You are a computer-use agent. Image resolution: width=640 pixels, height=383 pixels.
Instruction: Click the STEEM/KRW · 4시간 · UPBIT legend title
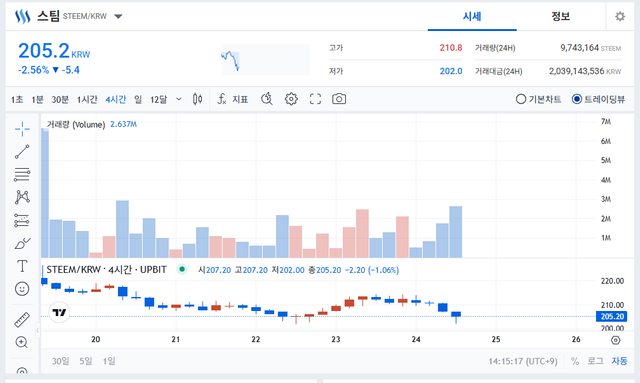pos(107,269)
